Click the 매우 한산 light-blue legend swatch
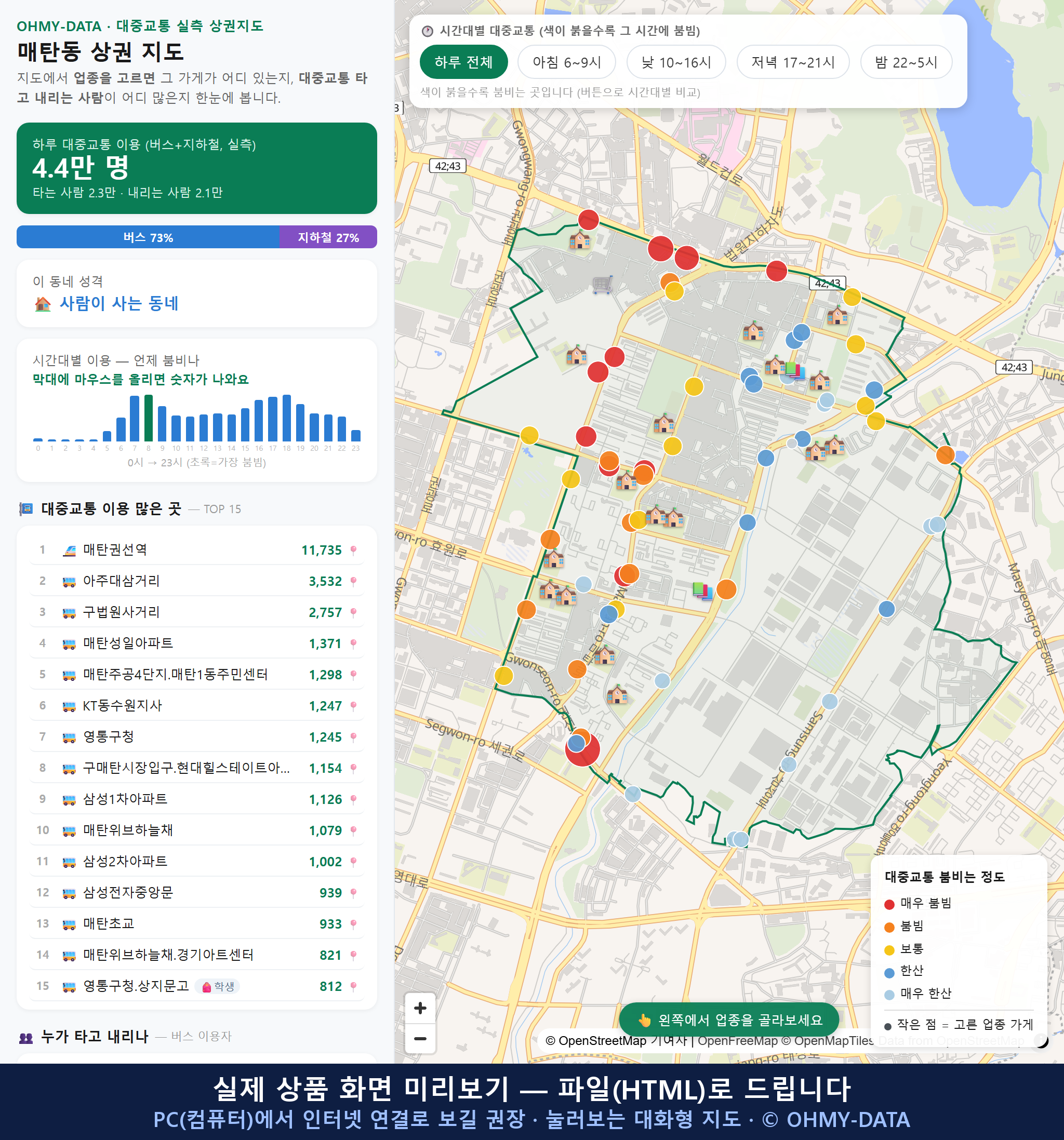Viewport: 1064px width, 1140px height. coord(889,995)
